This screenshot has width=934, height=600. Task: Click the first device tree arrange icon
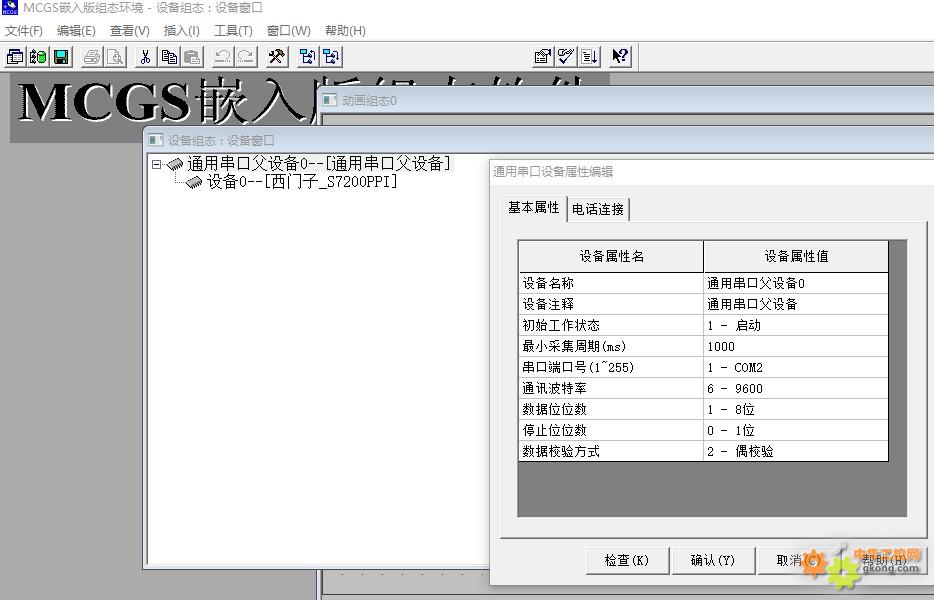point(308,57)
